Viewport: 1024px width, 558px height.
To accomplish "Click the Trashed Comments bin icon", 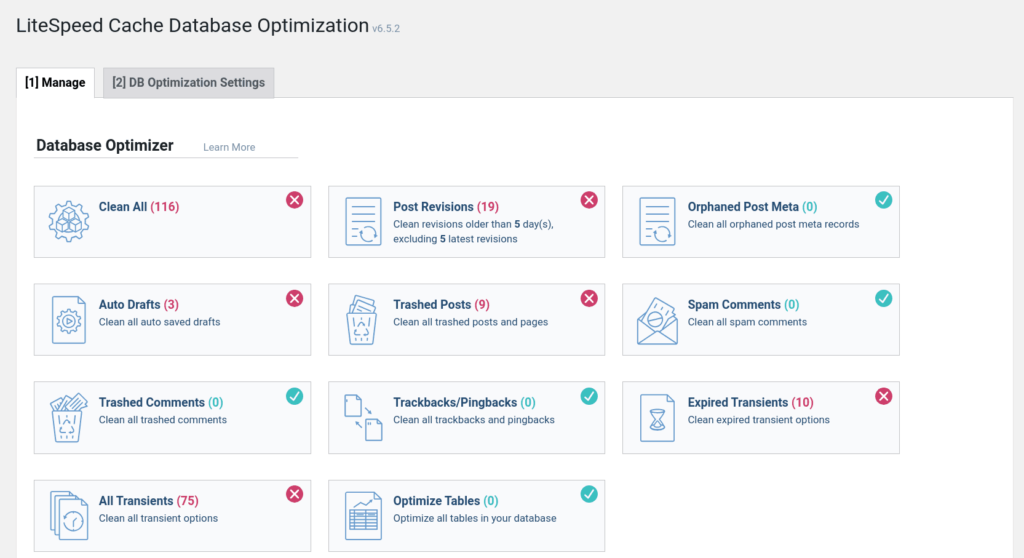I will pyautogui.click(x=69, y=418).
